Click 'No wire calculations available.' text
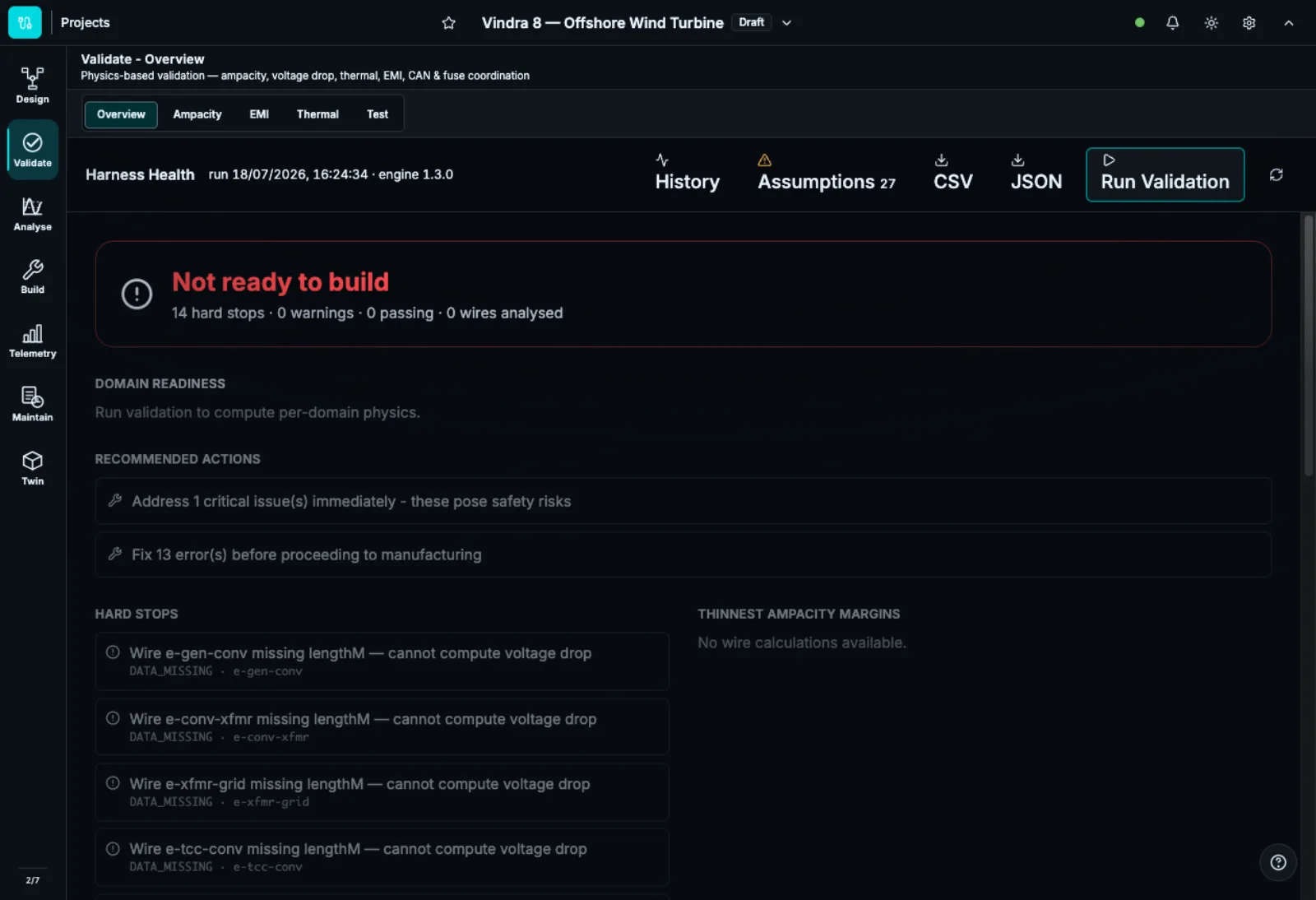 click(x=802, y=643)
